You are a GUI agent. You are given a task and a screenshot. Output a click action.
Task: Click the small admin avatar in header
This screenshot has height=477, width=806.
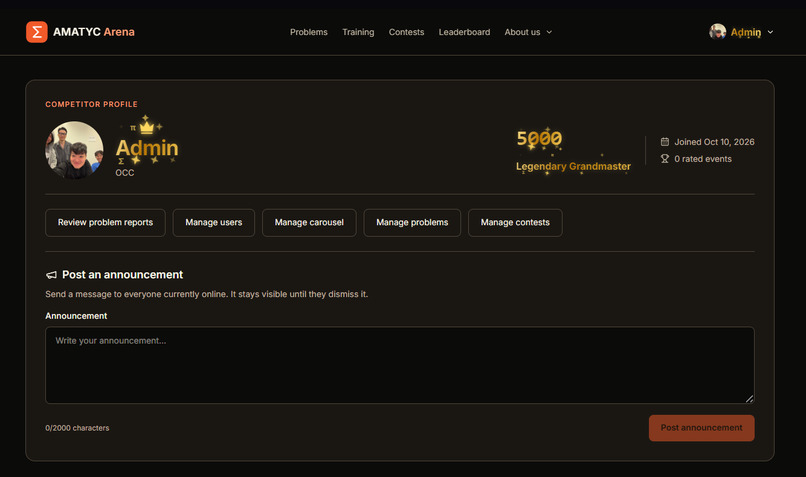[x=717, y=32]
